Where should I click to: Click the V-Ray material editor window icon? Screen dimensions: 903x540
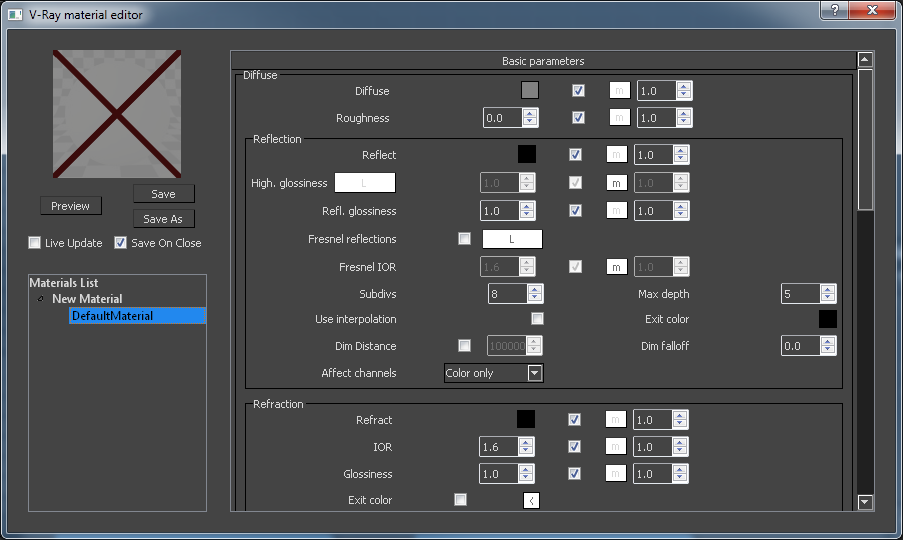click(15, 14)
